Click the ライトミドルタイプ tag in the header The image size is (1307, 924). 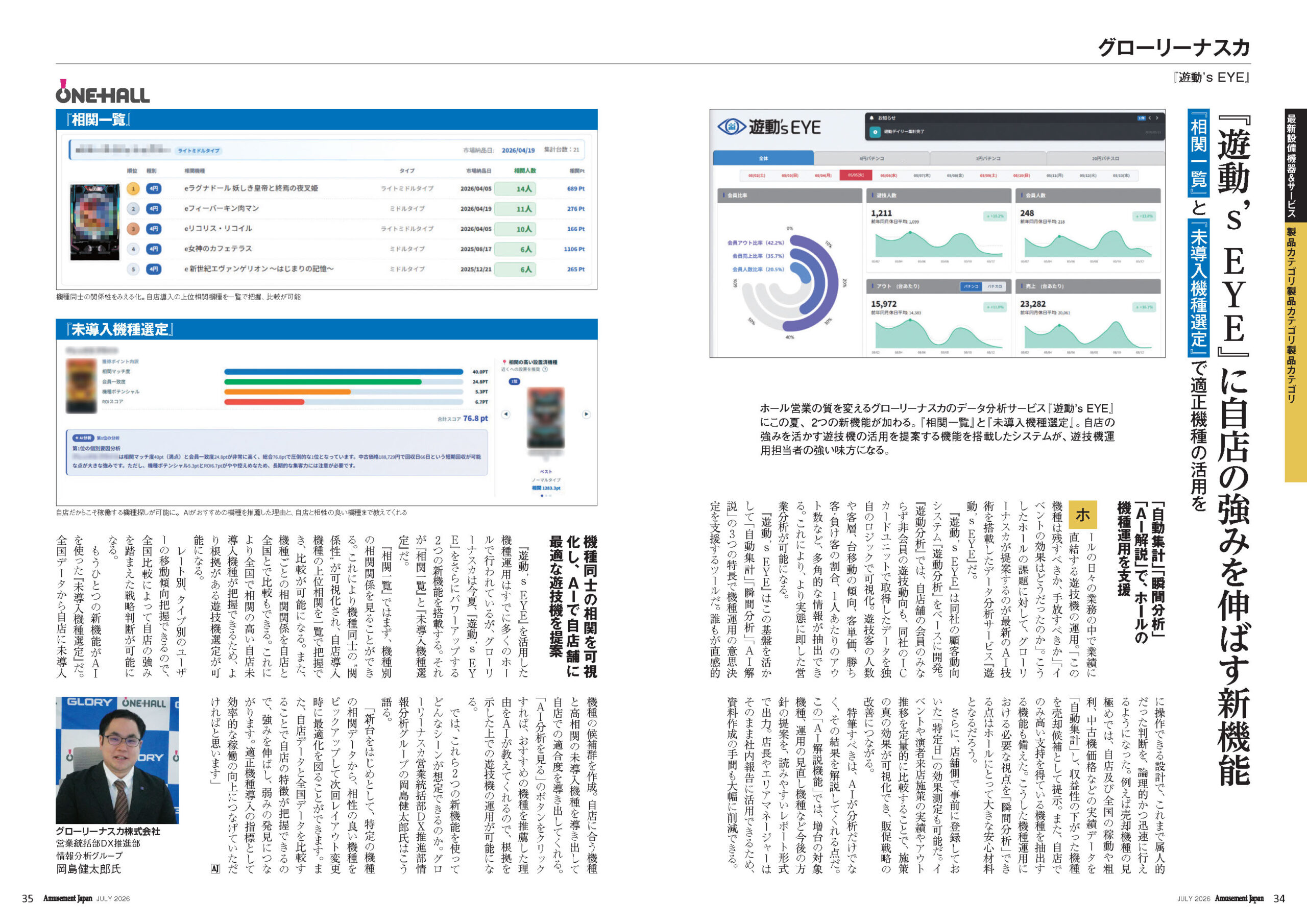(x=199, y=151)
